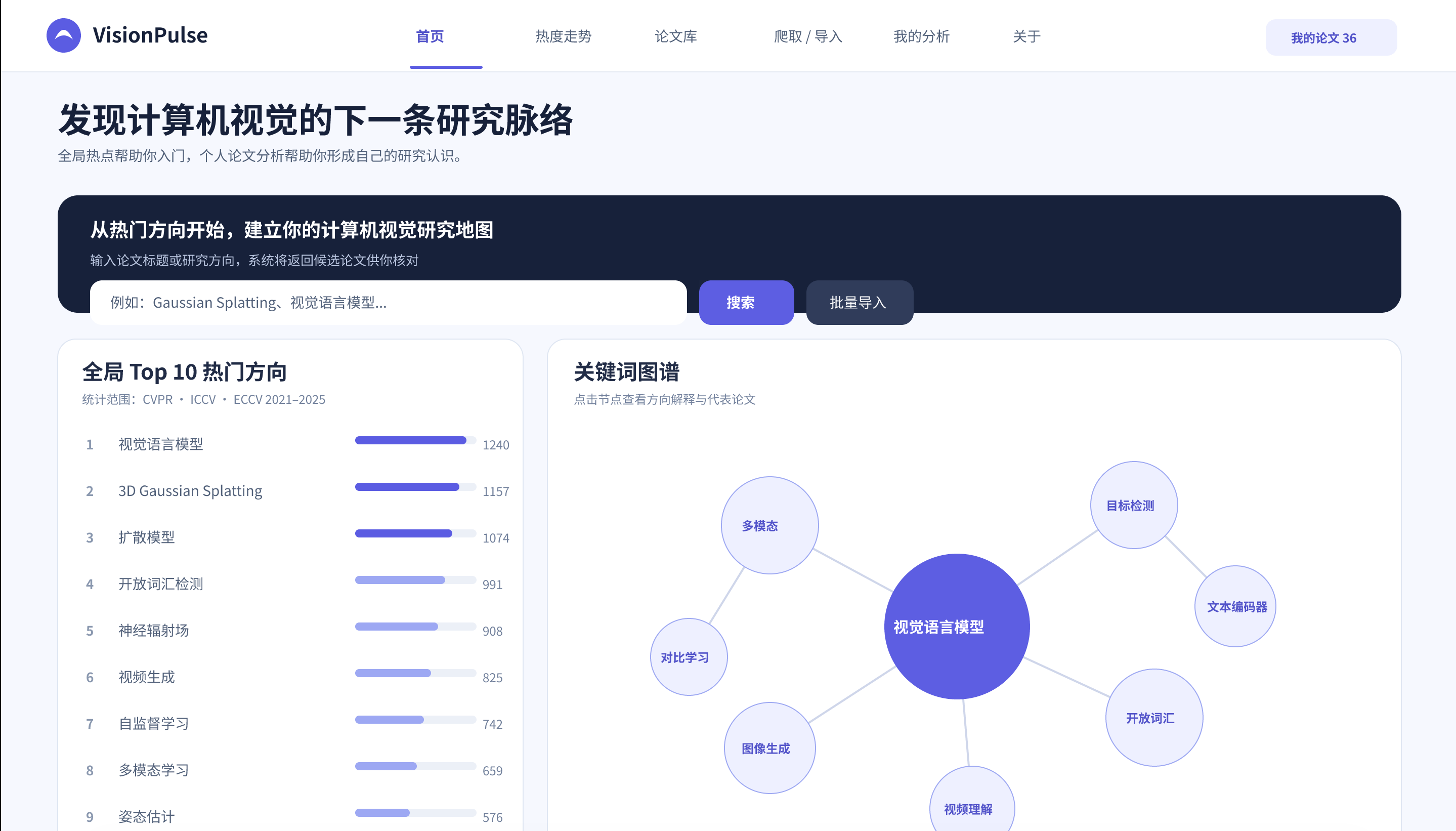Viewport: 1456px width, 831px height.
Task: Click the 关键词图谱 heading
Action: click(626, 371)
